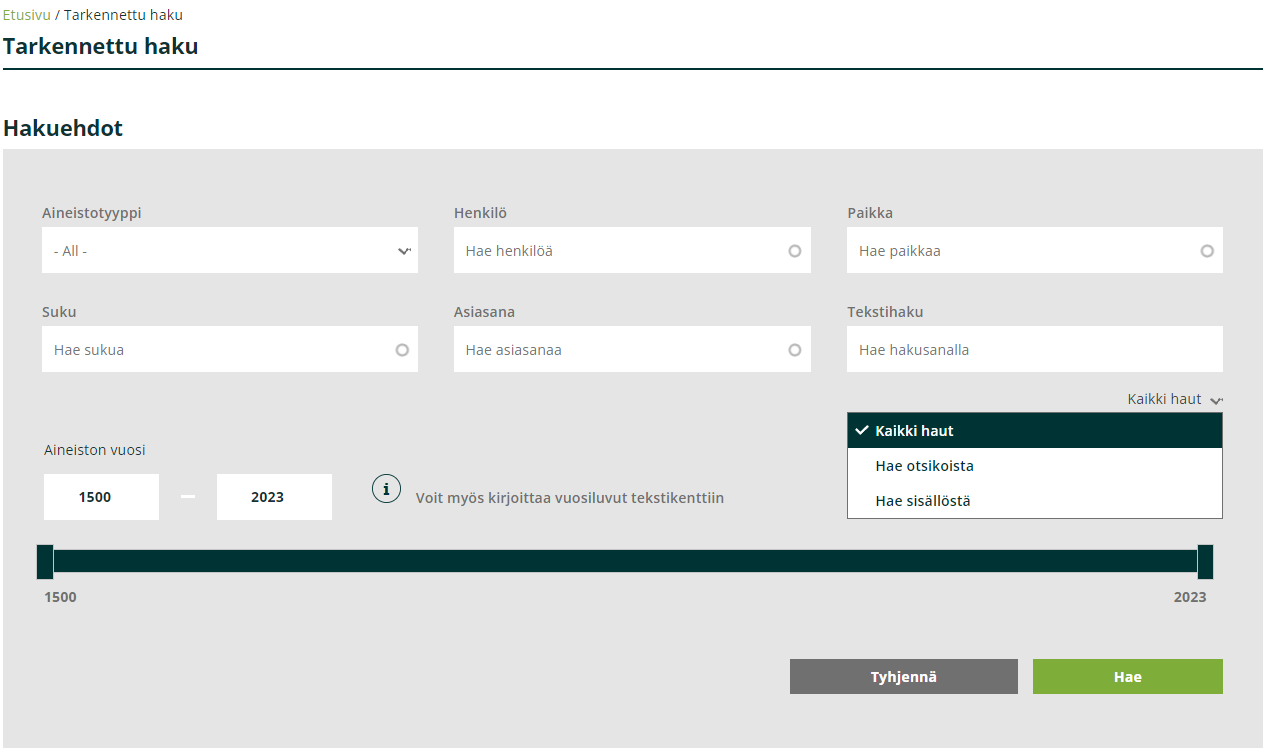Click the info icon beside year hint
1265x749 pixels.
386,489
